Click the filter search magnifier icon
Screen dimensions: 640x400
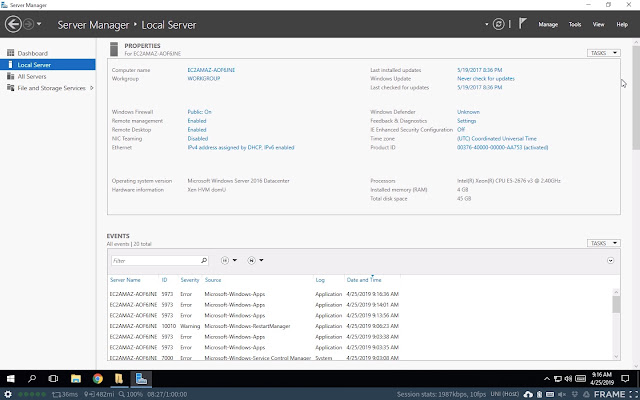point(204,260)
